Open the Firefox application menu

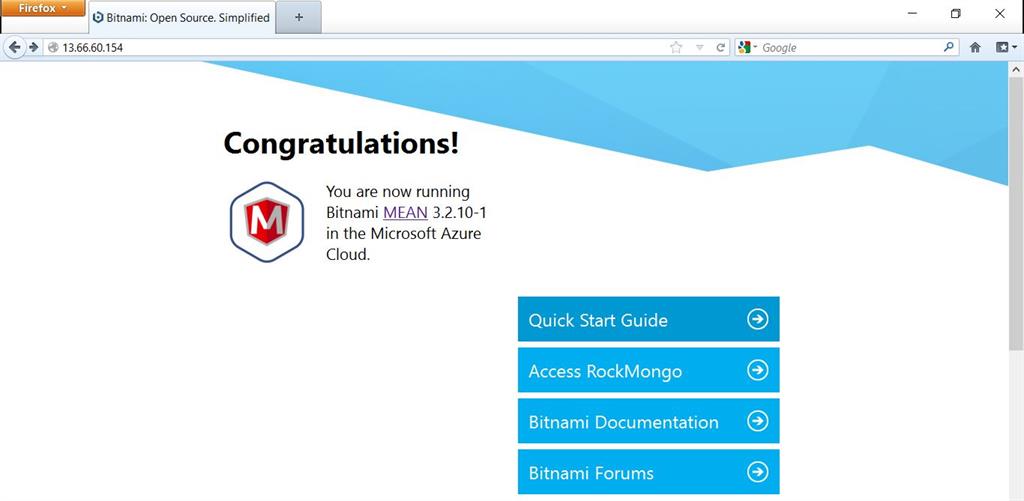pos(42,8)
